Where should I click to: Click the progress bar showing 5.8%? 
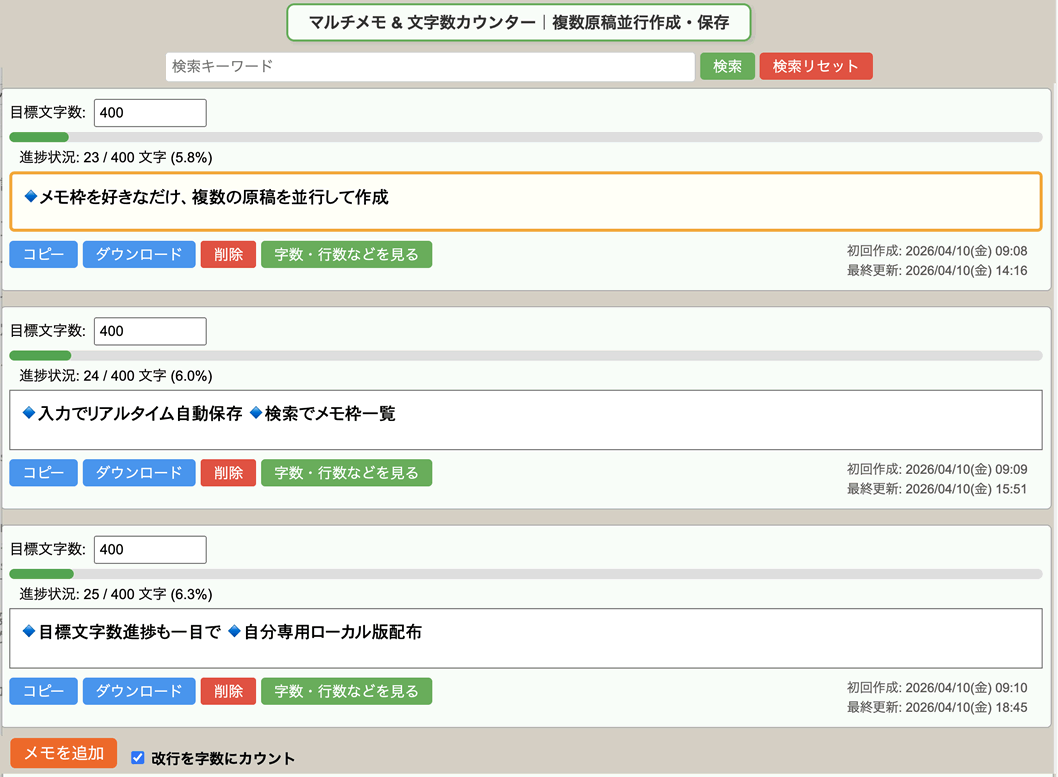coord(526,137)
